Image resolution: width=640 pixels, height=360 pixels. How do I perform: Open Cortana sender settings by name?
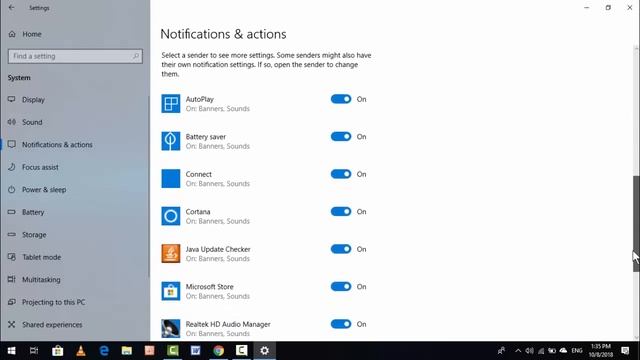198,212
